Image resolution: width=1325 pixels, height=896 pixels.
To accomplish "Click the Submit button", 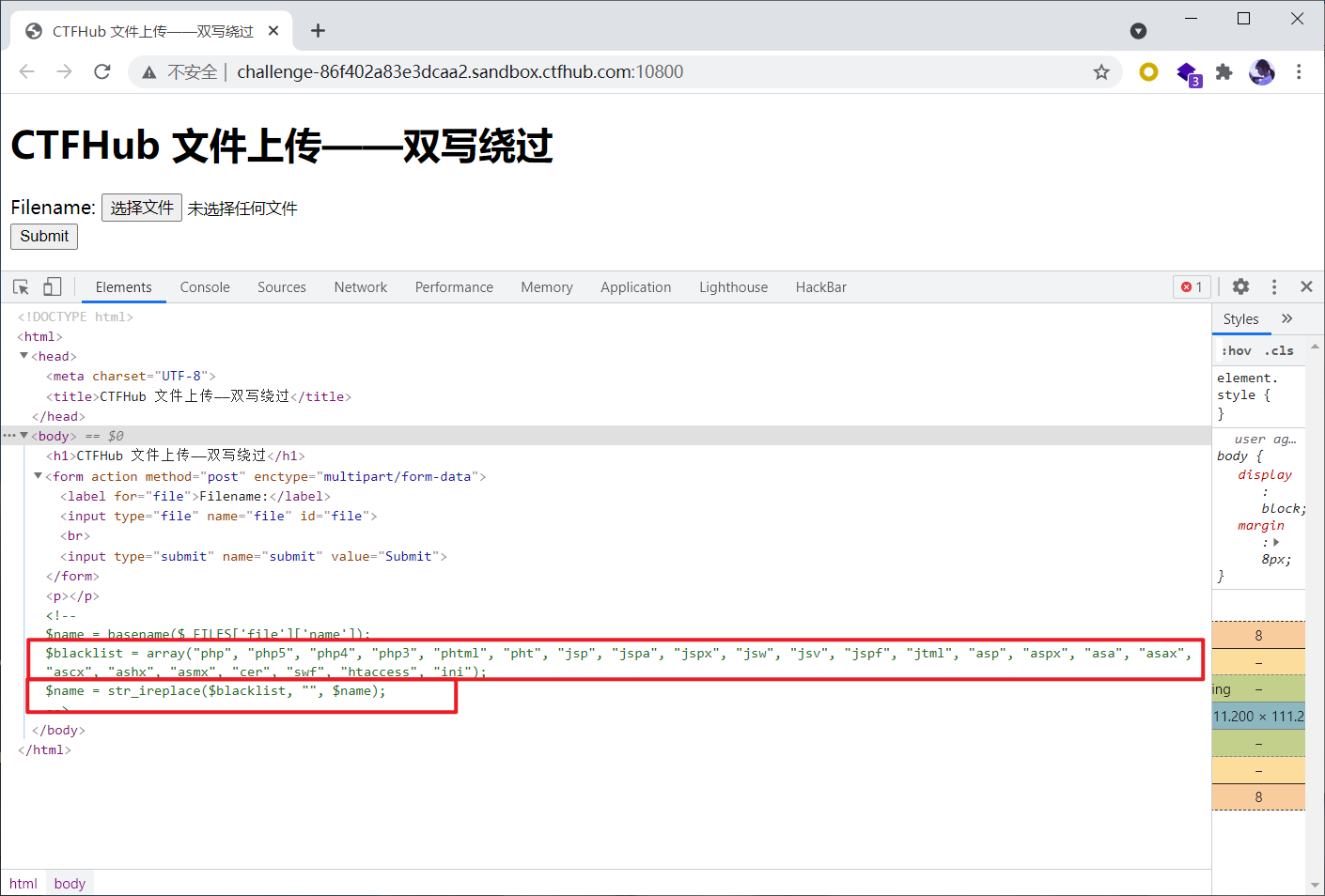I will [x=44, y=237].
